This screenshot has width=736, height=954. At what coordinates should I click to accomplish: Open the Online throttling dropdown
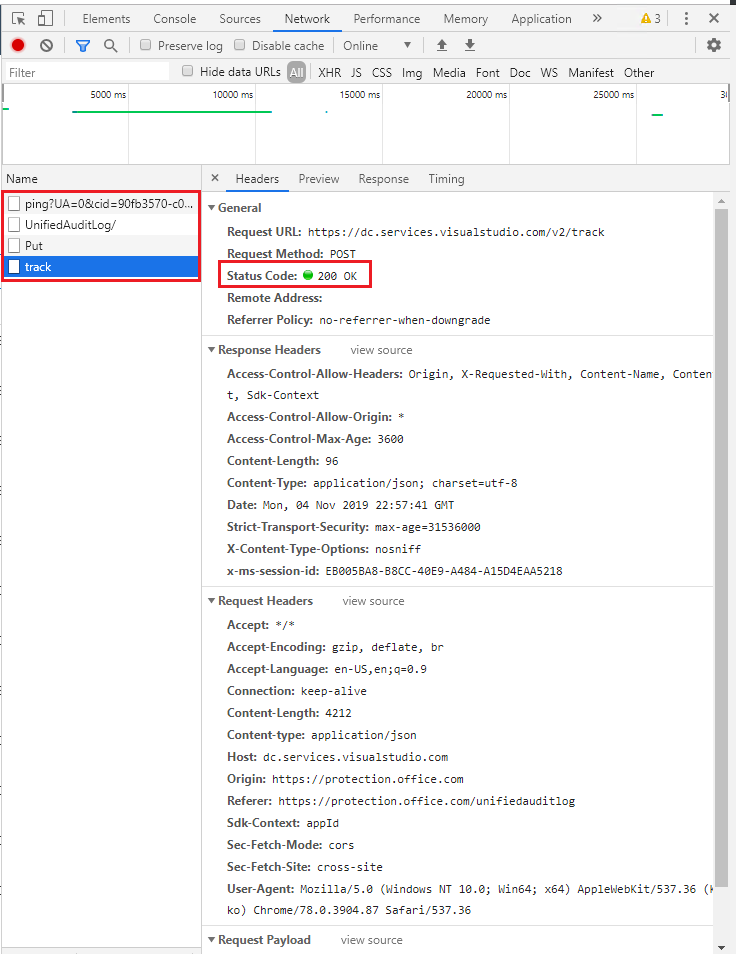(x=377, y=46)
